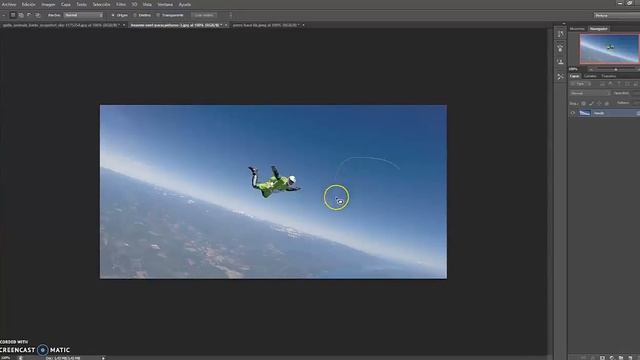Screen dimensions: 640x360
Task: Open the Texto menu
Action: point(82,4)
